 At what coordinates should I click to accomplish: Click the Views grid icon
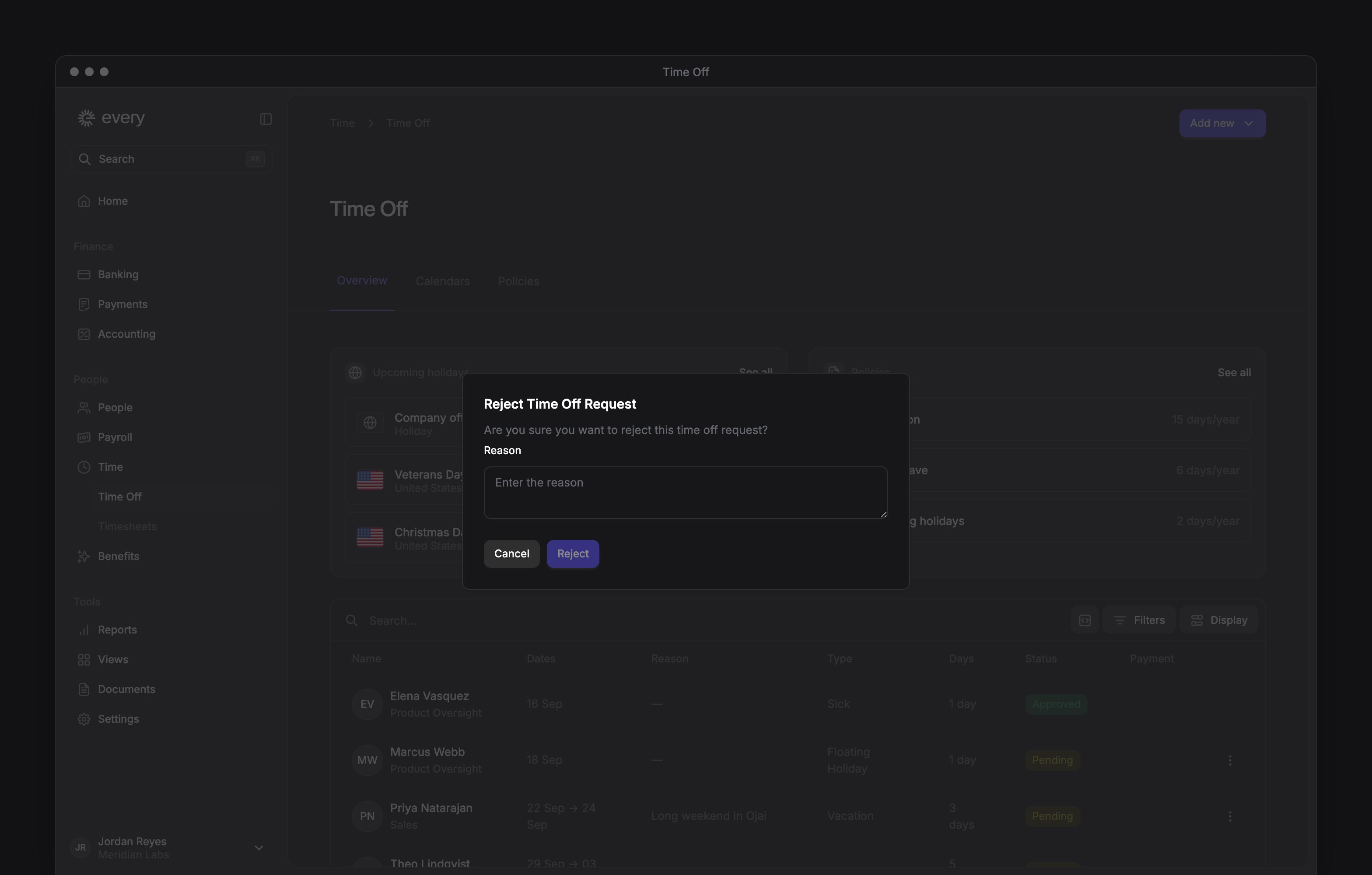[84, 660]
